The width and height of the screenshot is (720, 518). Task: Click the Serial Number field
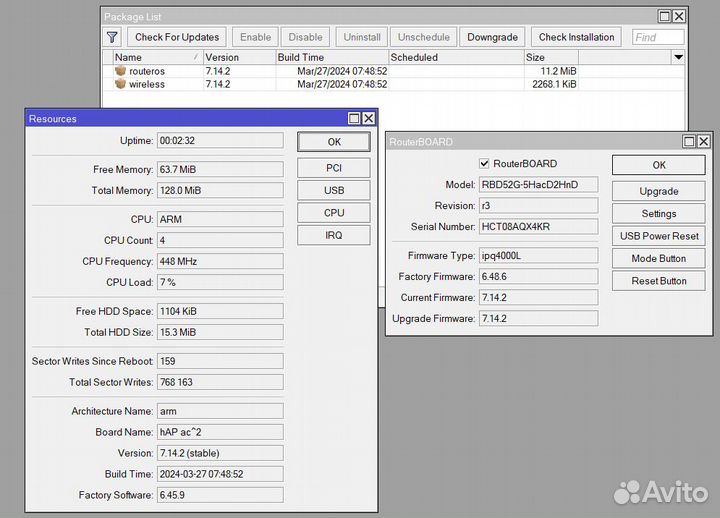(539, 226)
